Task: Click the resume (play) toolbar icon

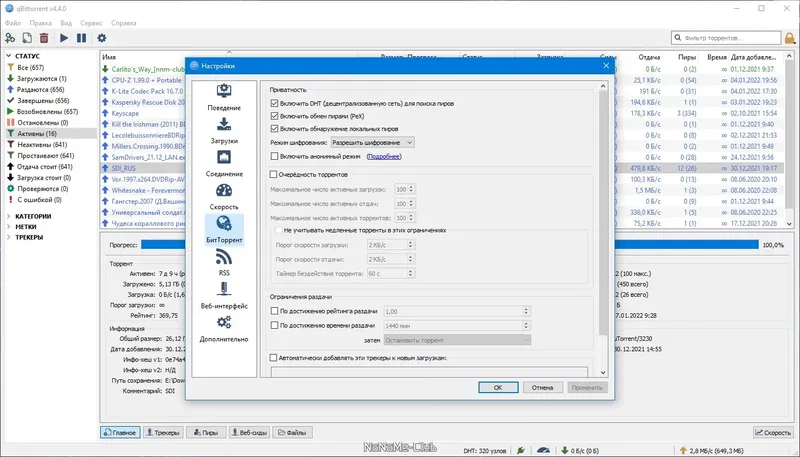Action: [64, 38]
